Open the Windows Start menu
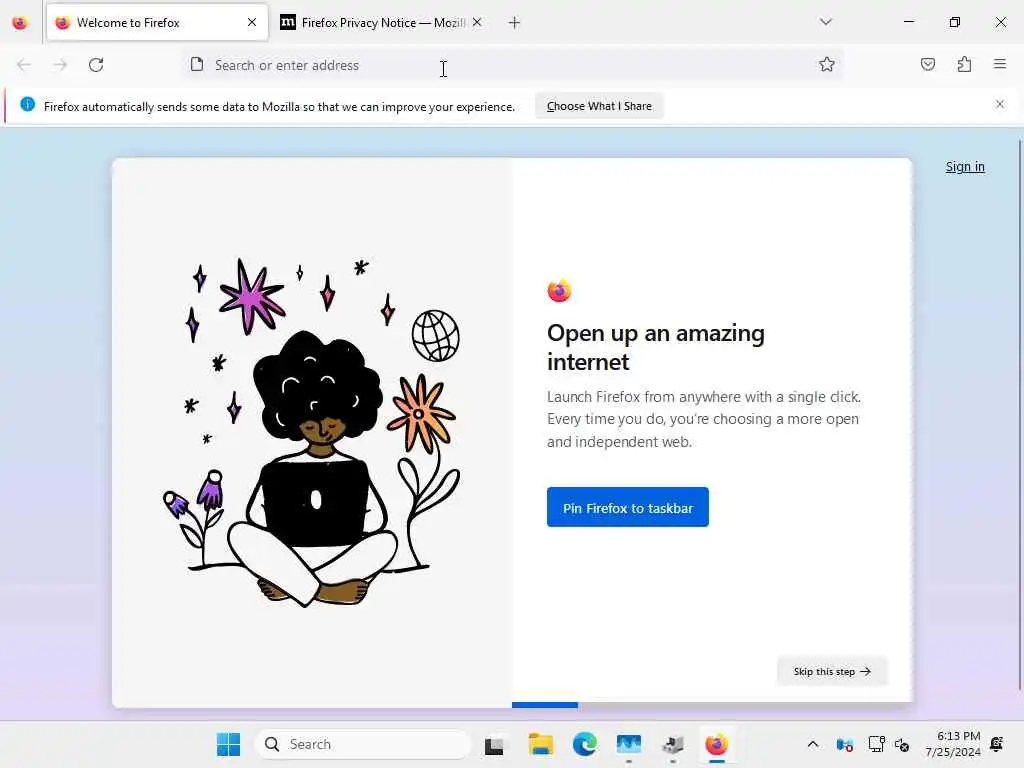 pos(228,744)
